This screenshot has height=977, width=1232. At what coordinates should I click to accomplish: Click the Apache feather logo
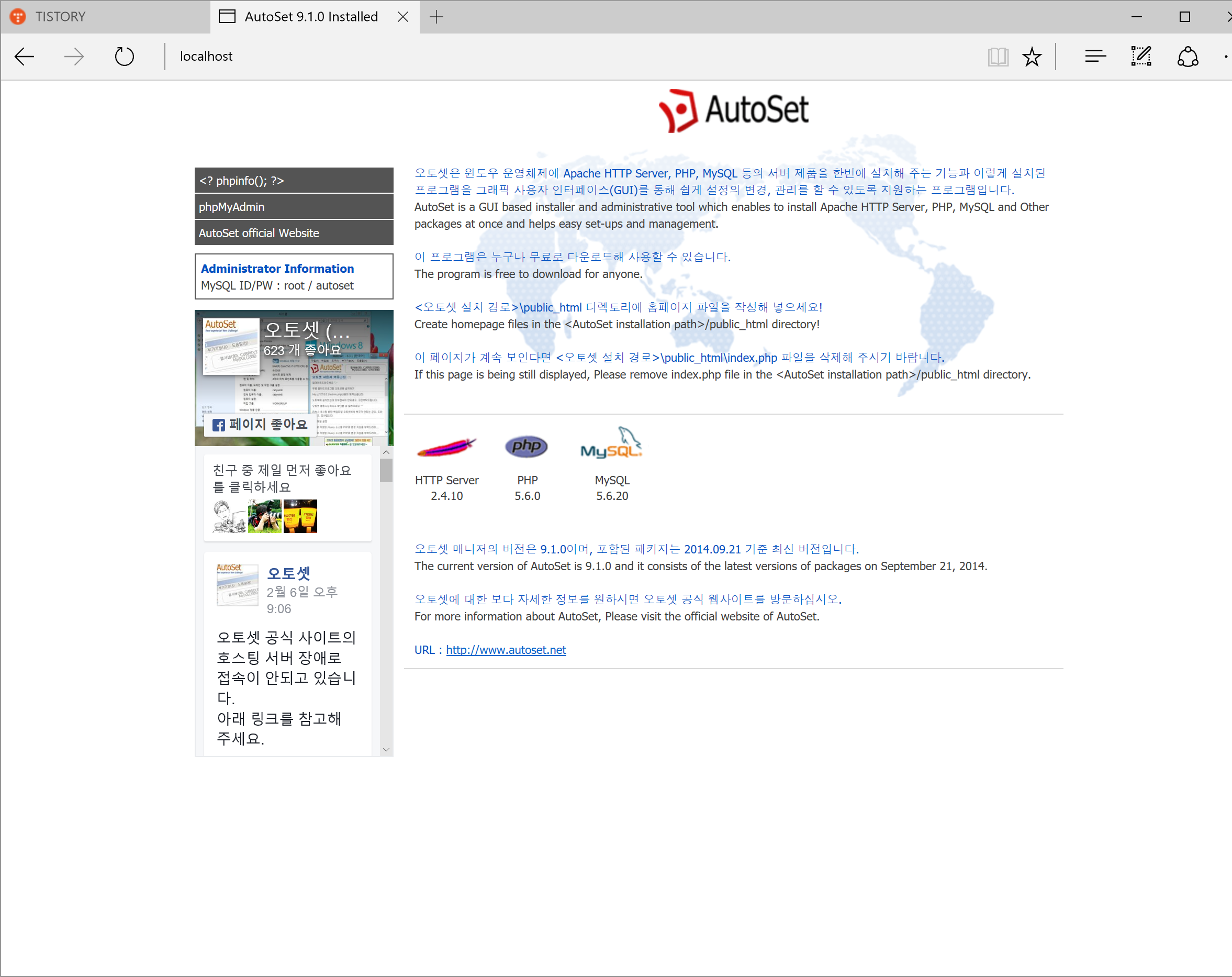pyautogui.click(x=446, y=447)
